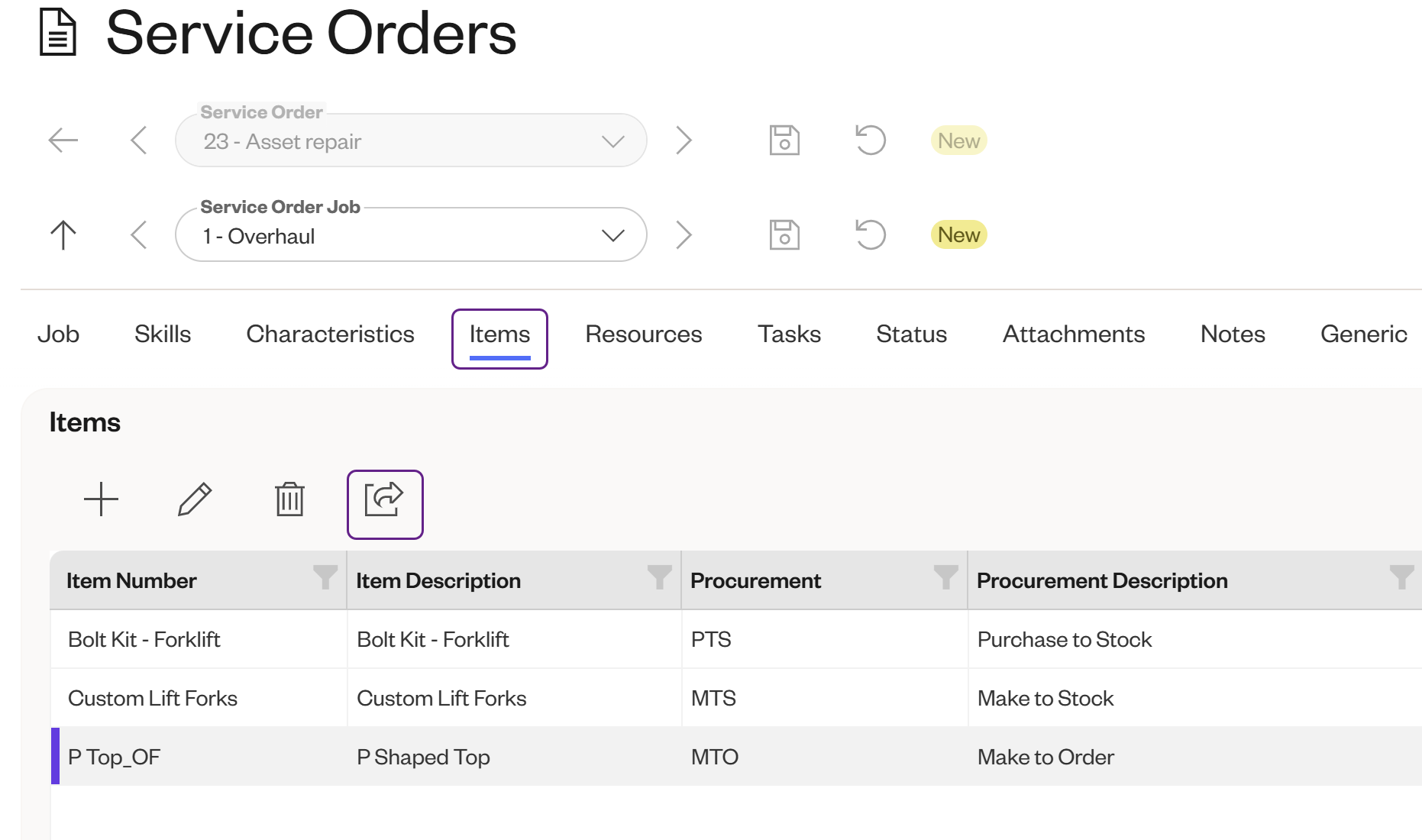The height and width of the screenshot is (840, 1422).
Task: Undo changes to the Service Order Job
Action: [x=870, y=234]
